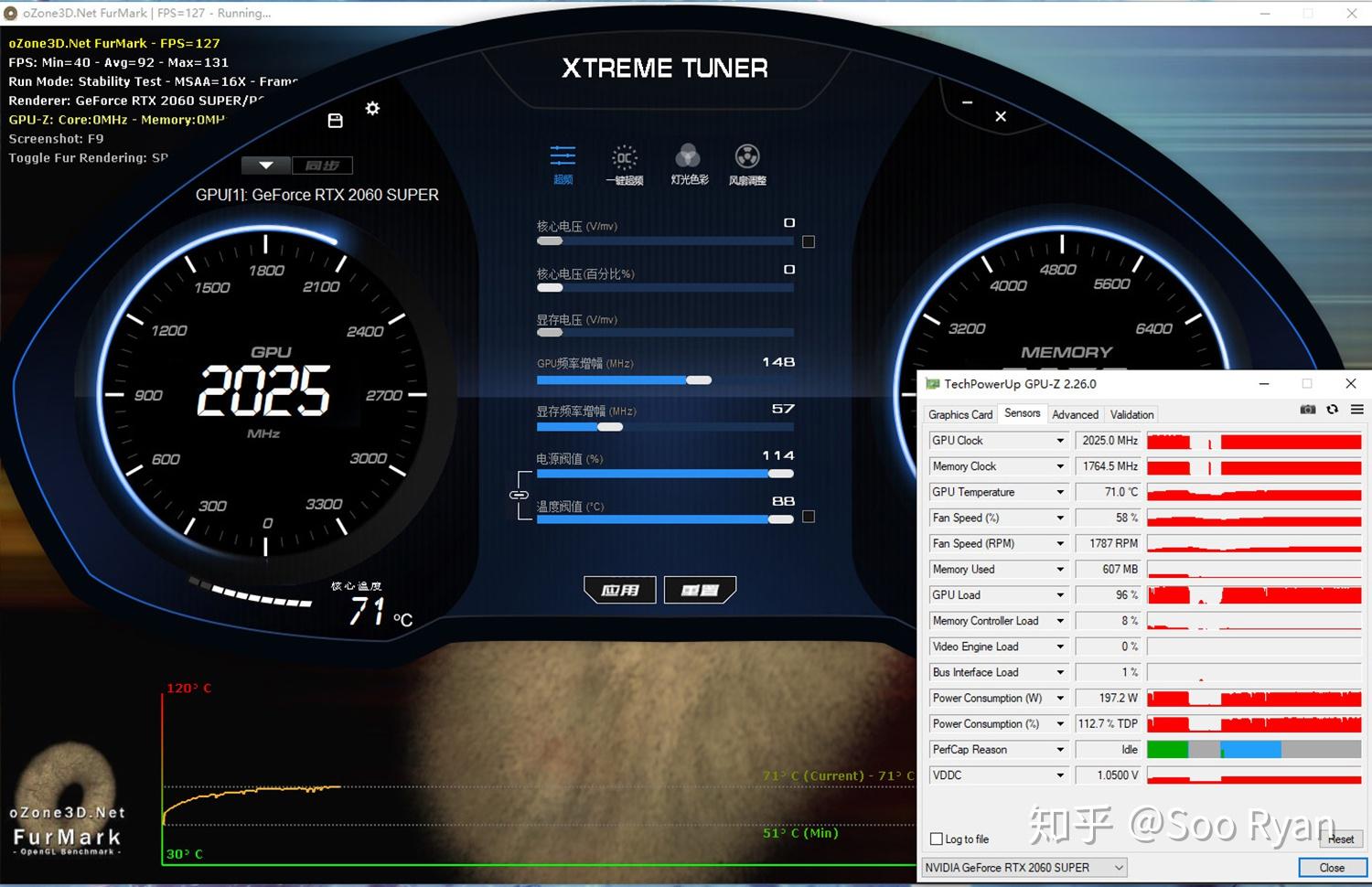Open the Memory Used sensor dropdown
Screen dimensions: 1372x887
1061,569
